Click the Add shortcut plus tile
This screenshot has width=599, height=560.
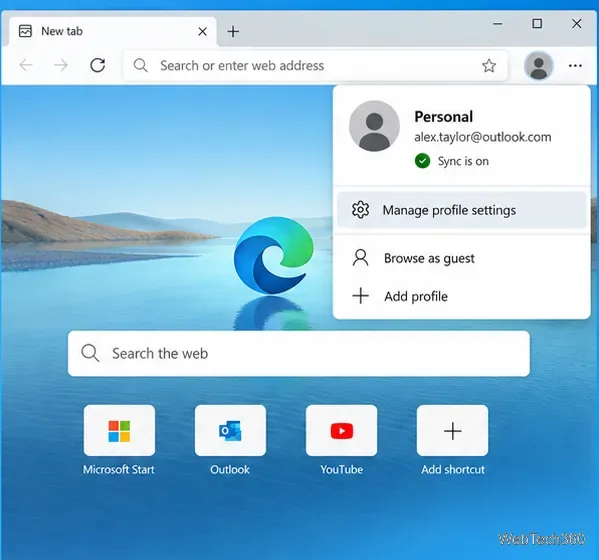453,431
